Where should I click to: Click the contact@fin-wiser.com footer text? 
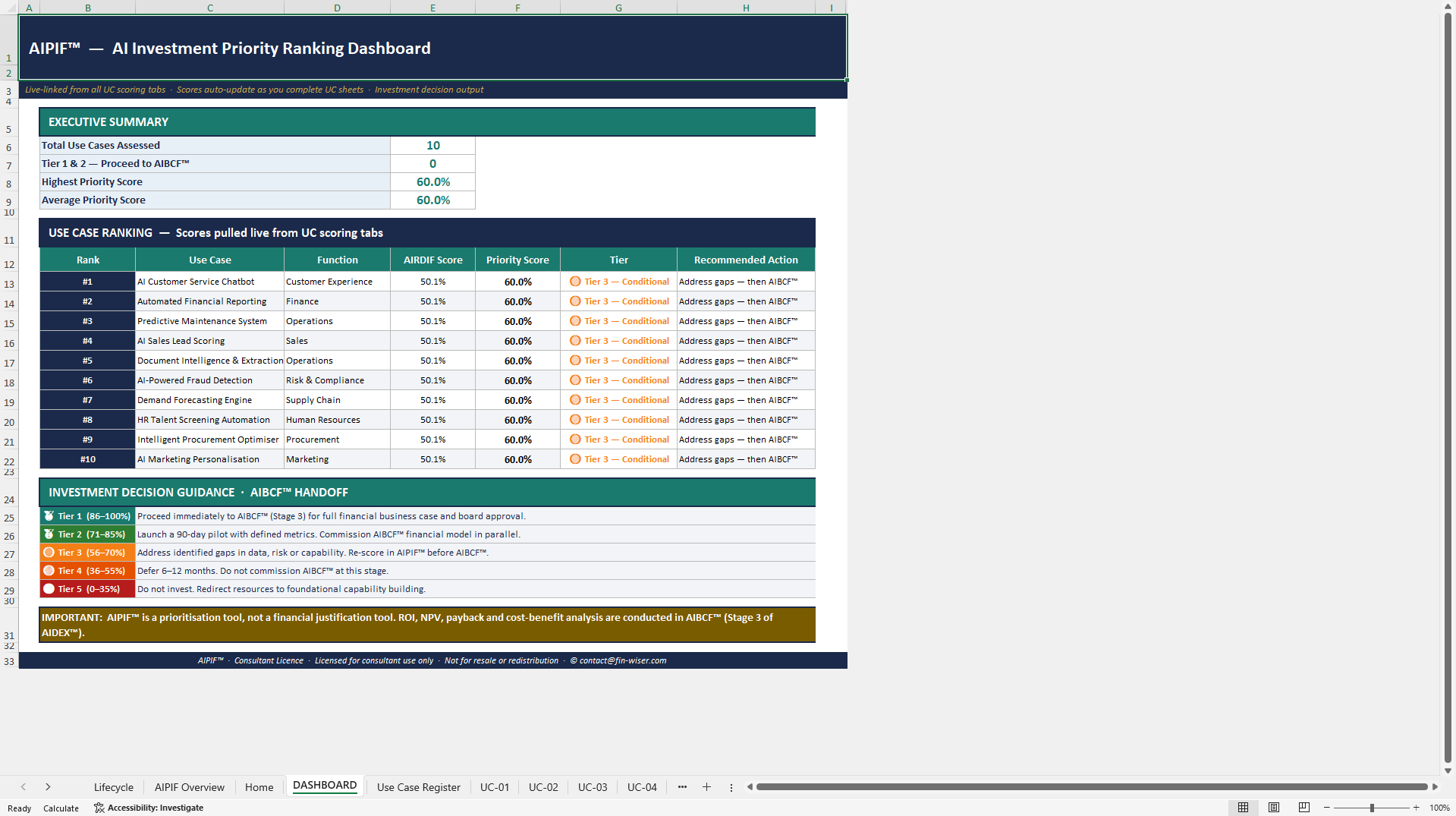[623, 660]
